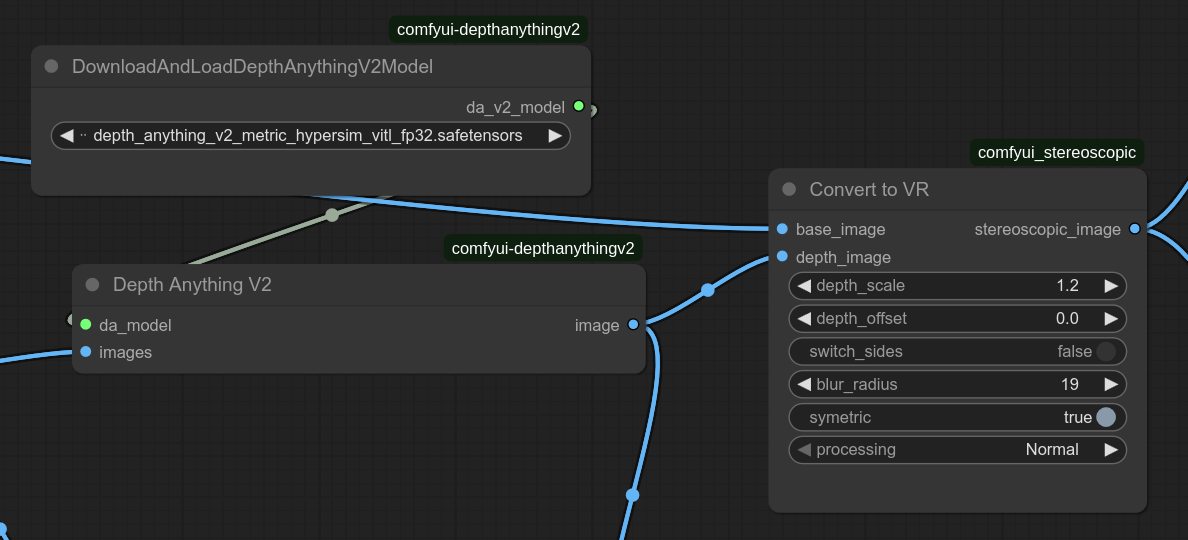Image resolution: width=1188 pixels, height=540 pixels.
Task: Click the base_image input socket
Action: [782, 229]
